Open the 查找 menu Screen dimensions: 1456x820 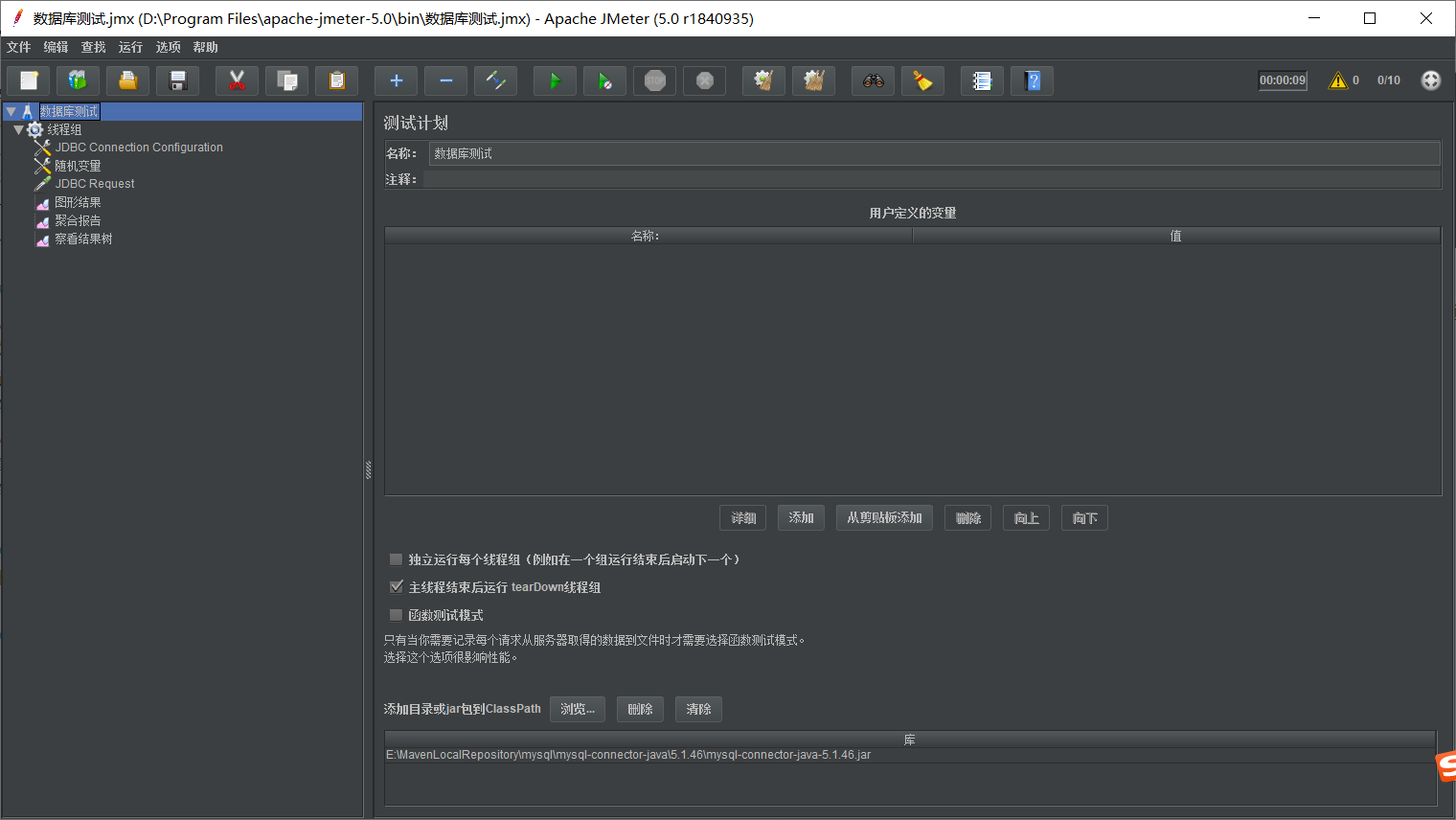(94, 47)
